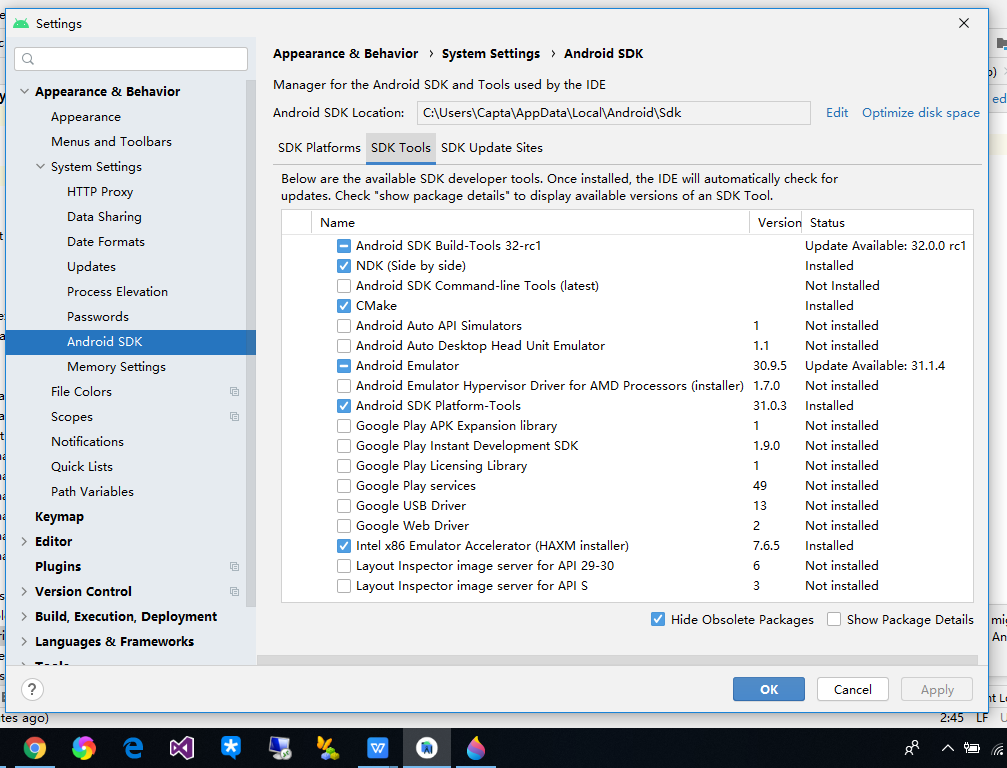The width and height of the screenshot is (1007, 768).
Task: Toggle the Android Emulator checkbox
Action: 344,366
